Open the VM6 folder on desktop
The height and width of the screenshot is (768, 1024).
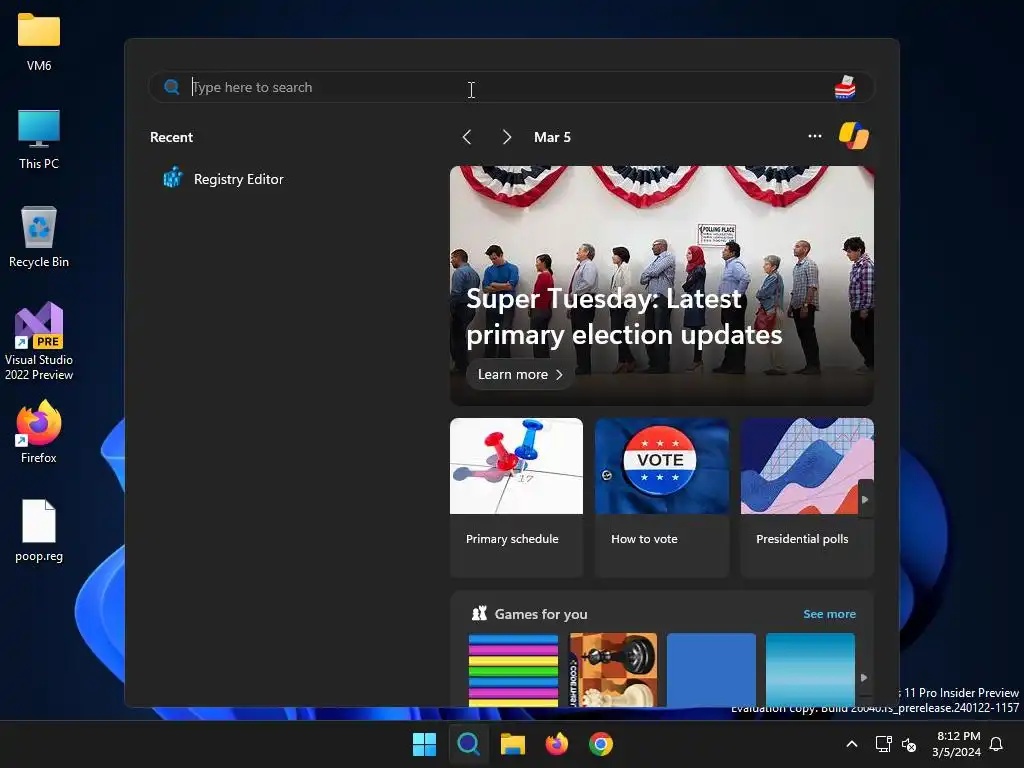point(39,42)
